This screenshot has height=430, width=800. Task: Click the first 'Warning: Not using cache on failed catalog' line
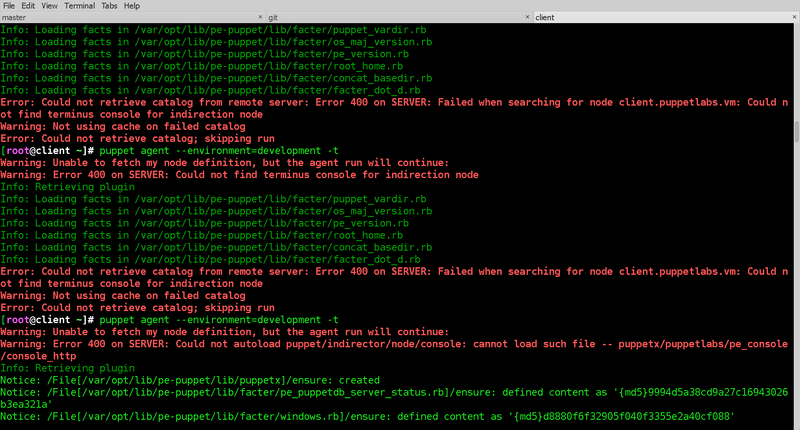pos(122,127)
